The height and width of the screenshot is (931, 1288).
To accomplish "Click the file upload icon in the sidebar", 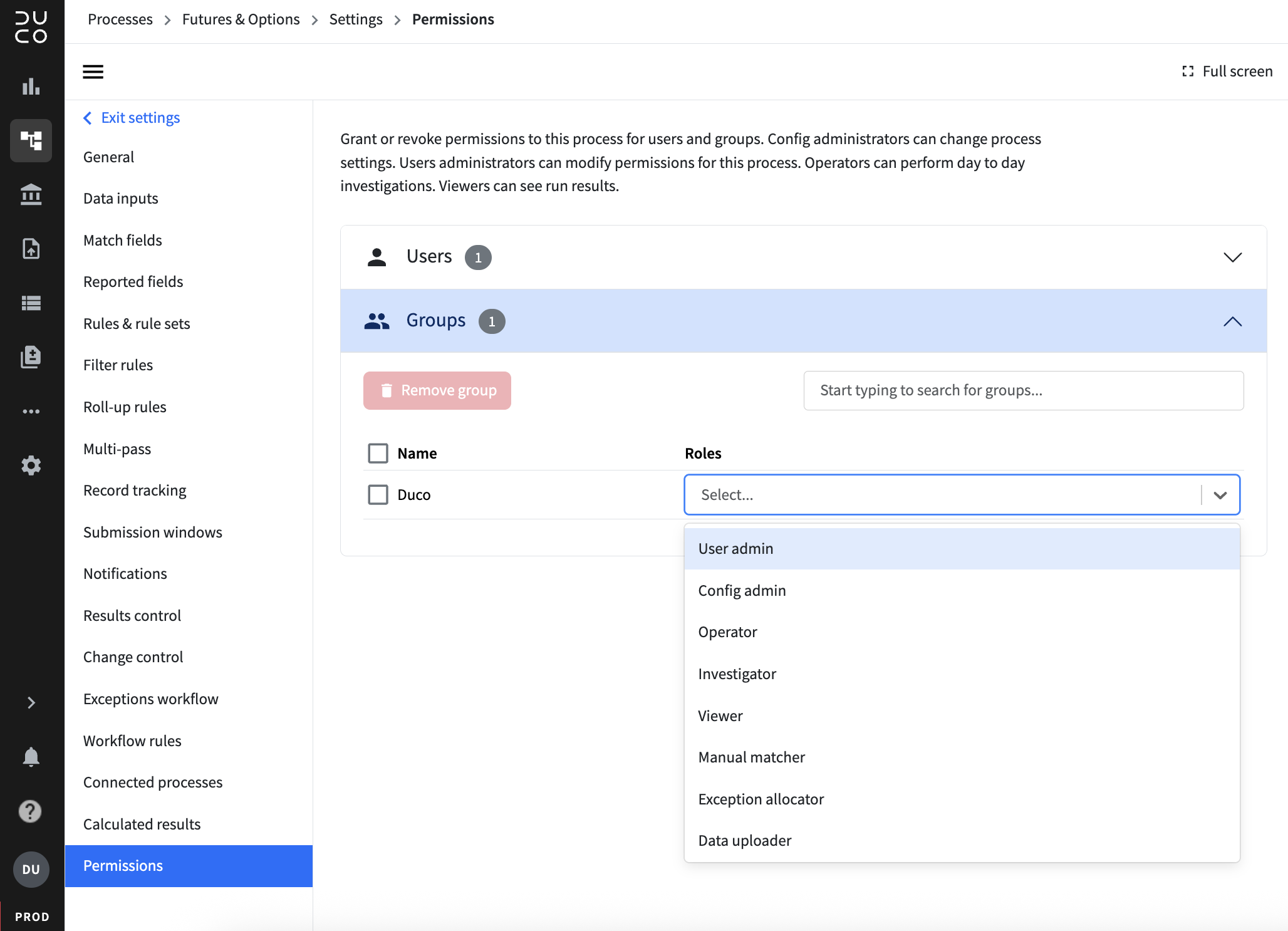I will 31,249.
